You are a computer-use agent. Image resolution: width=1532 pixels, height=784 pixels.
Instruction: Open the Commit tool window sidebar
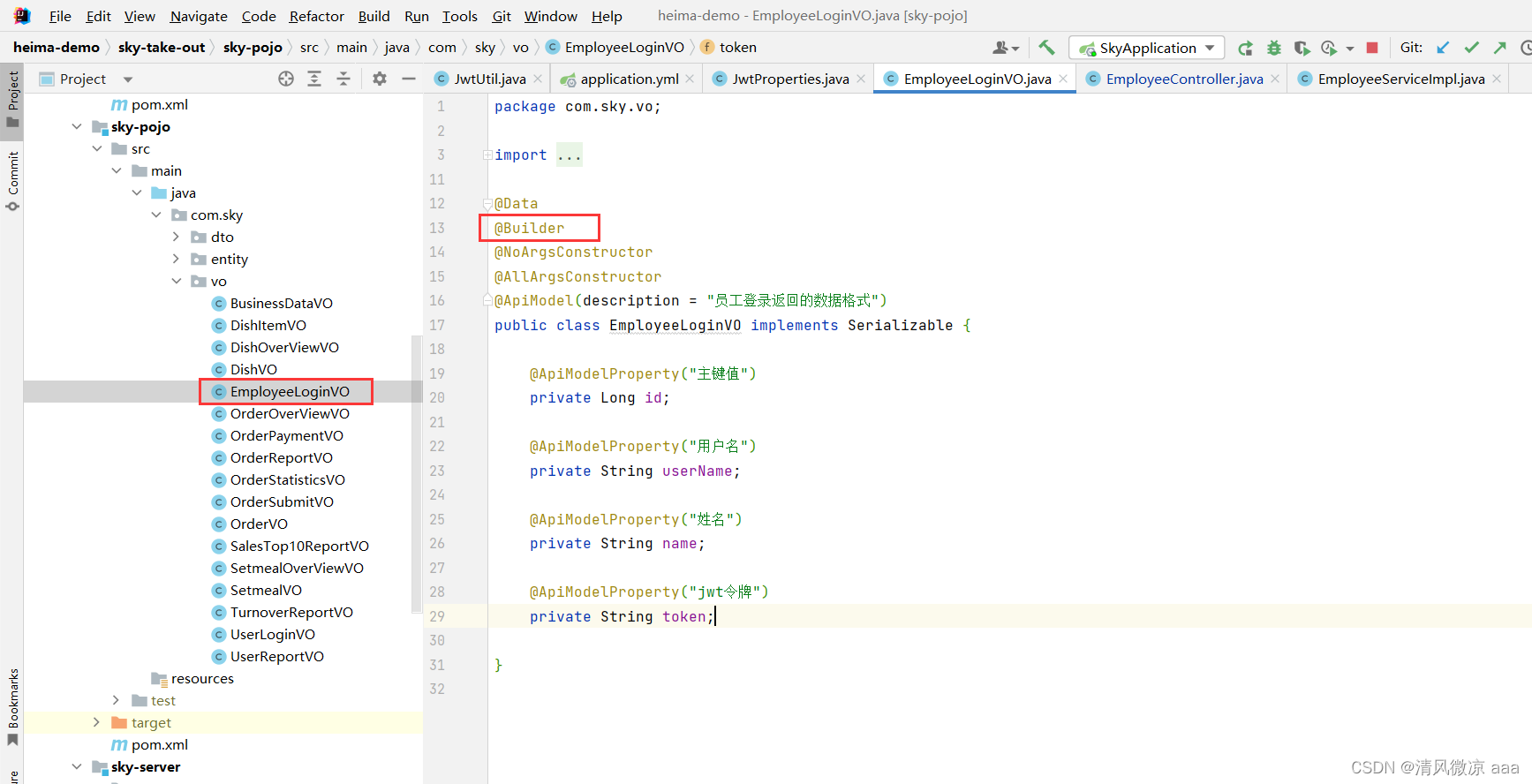pos(12,180)
